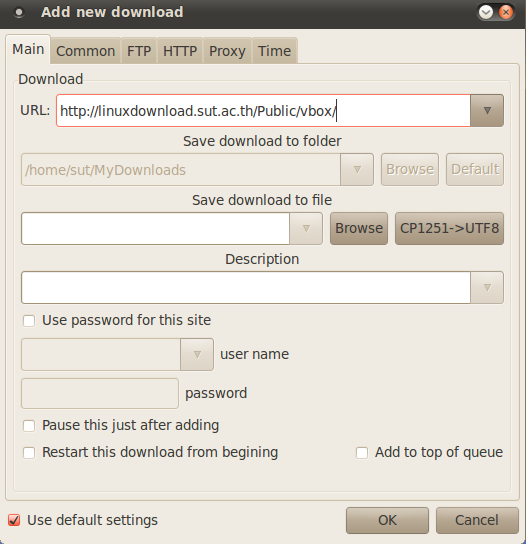Expand the URL history dropdown arrow
This screenshot has width=526, height=544.
tap(487, 110)
